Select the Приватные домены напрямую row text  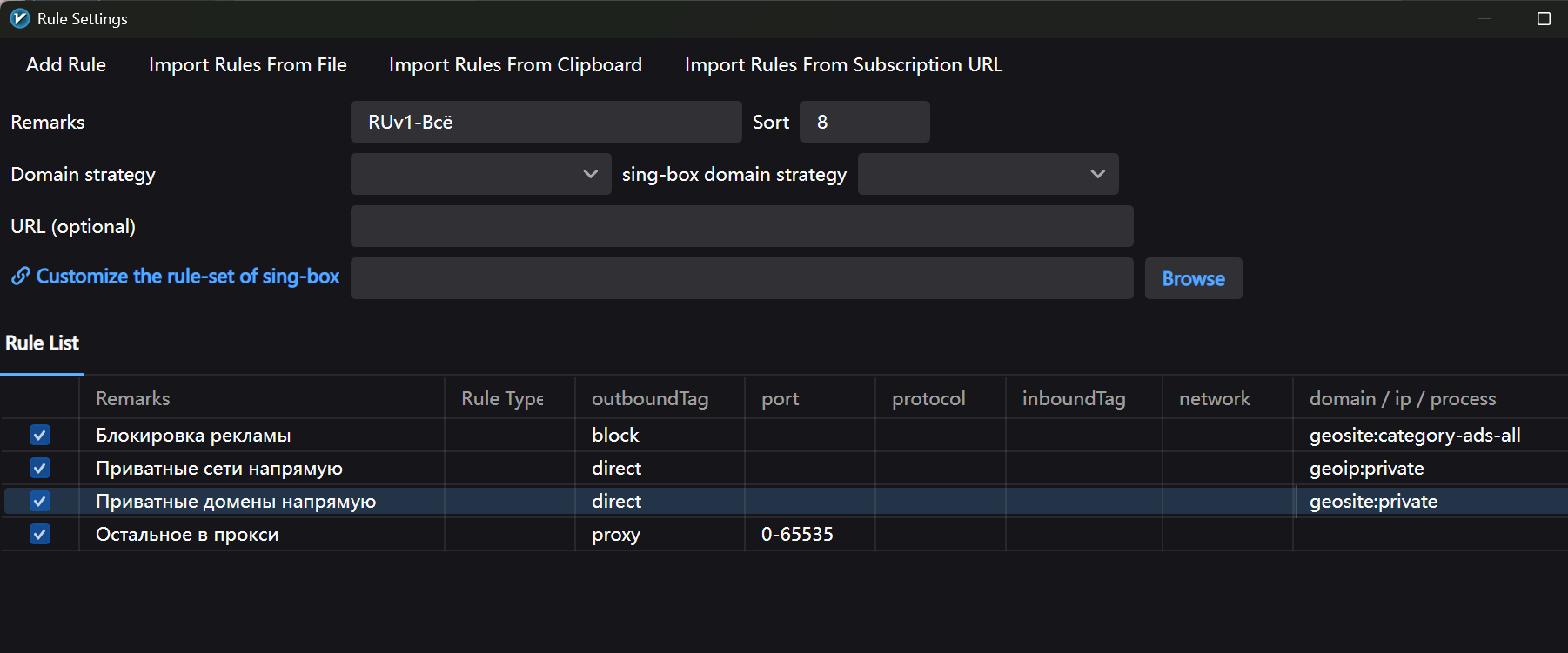coord(236,501)
